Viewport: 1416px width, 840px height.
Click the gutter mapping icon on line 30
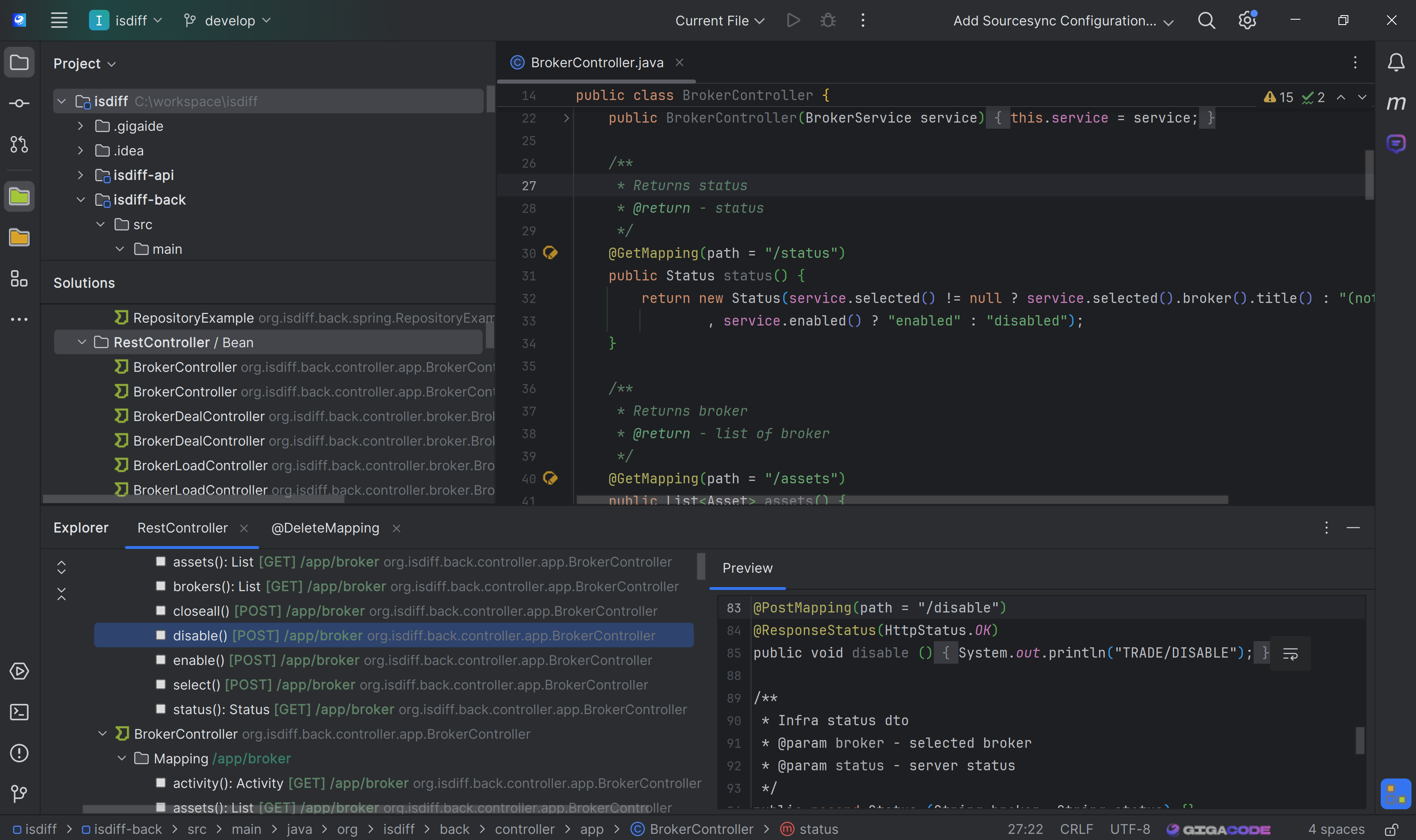(550, 253)
